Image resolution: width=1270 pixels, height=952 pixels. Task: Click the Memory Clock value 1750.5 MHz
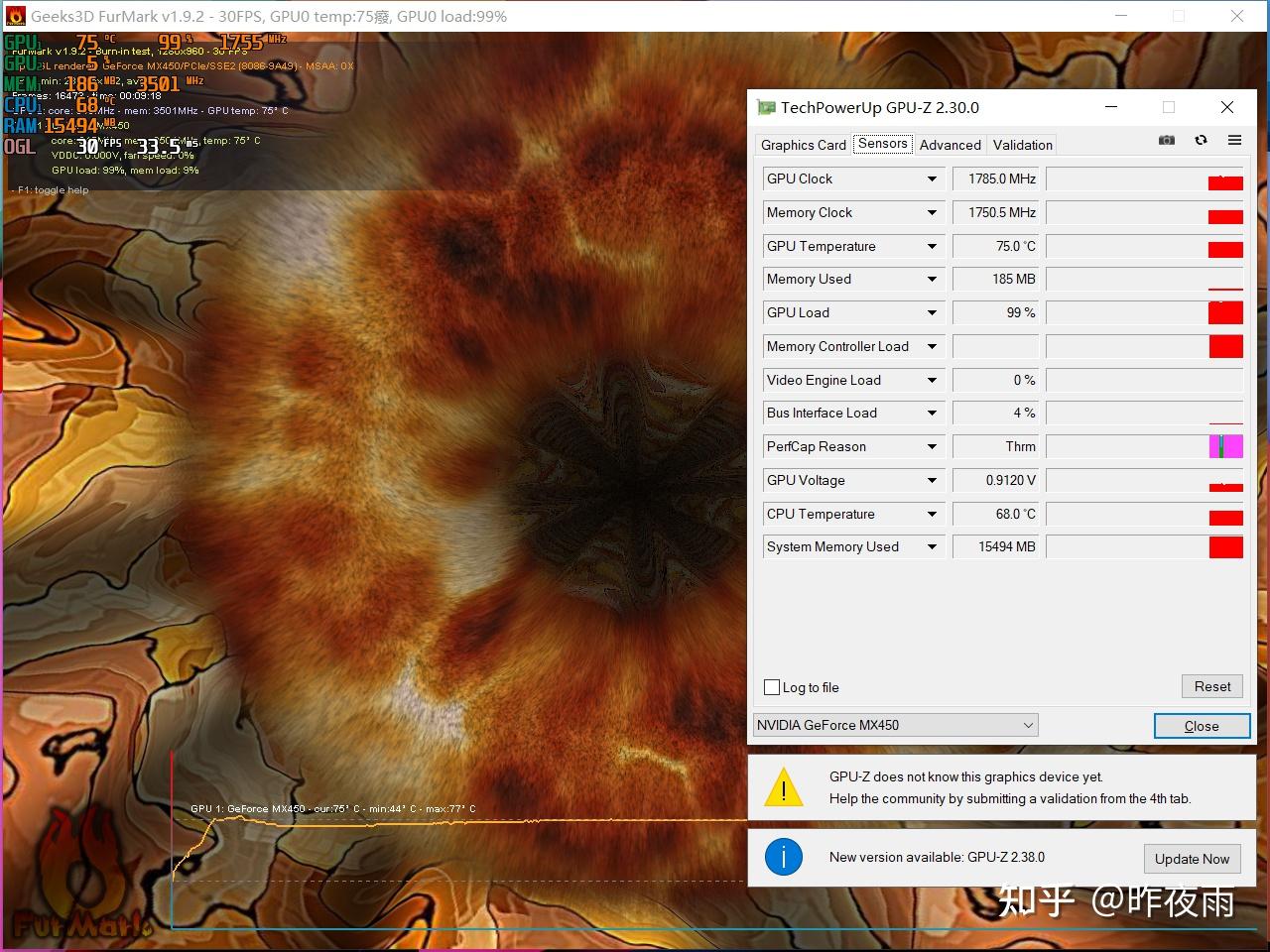pyautogui.click(x=996, y=212)
